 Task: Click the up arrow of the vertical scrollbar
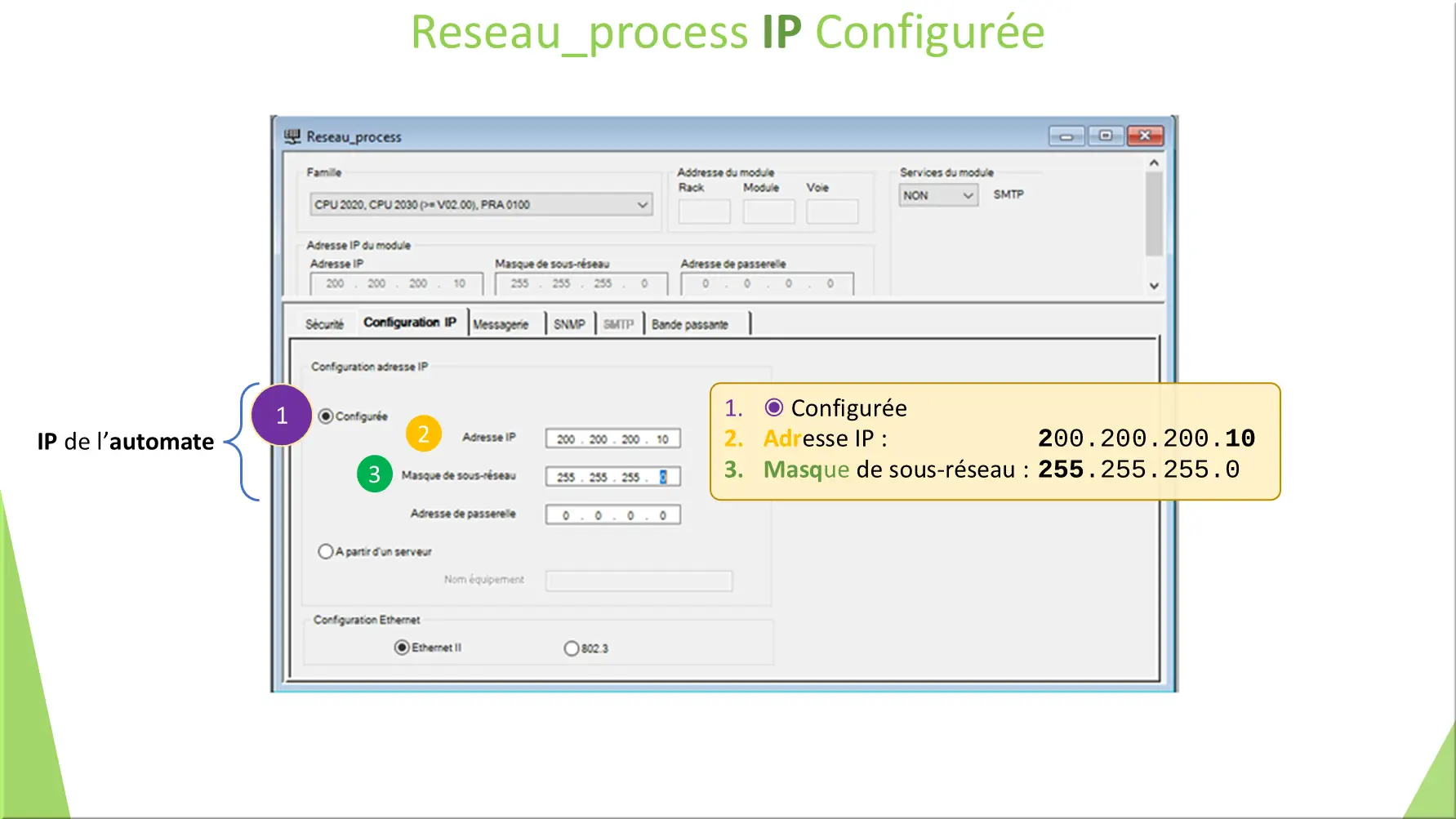coord(1154,162)
